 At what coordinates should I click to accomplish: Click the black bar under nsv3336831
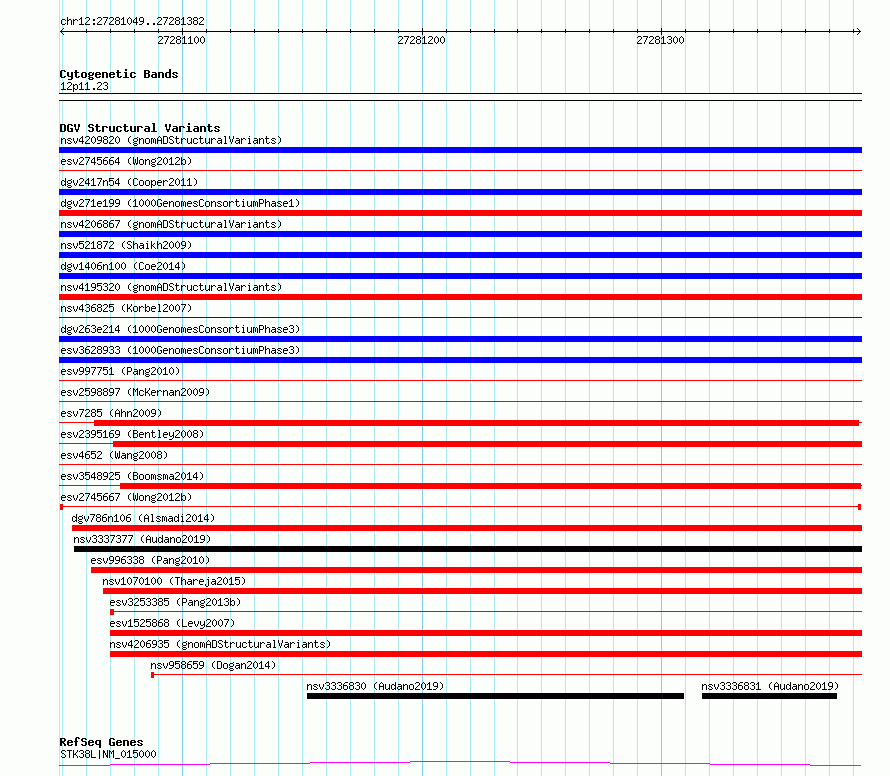769,696
